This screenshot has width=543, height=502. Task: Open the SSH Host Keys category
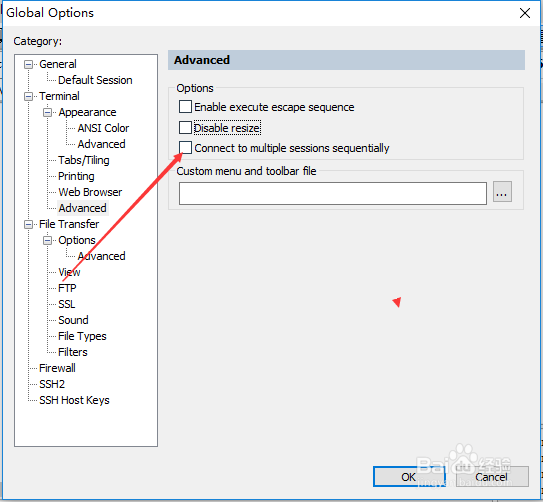click(x=74, y=400)
